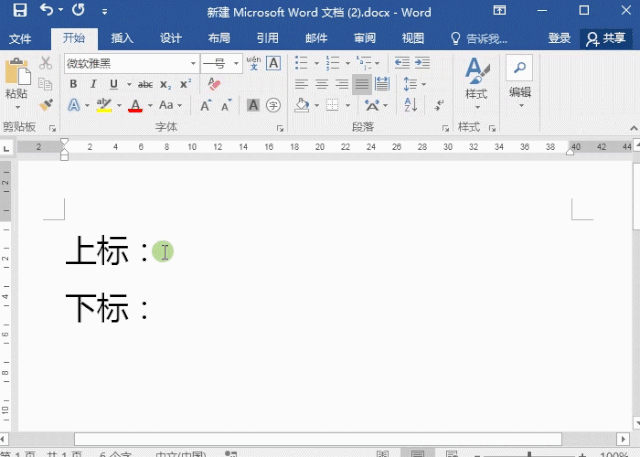Open the 样式 styles gallery
The width and height of the screenshot is (640, 457).
pos(477,84)
